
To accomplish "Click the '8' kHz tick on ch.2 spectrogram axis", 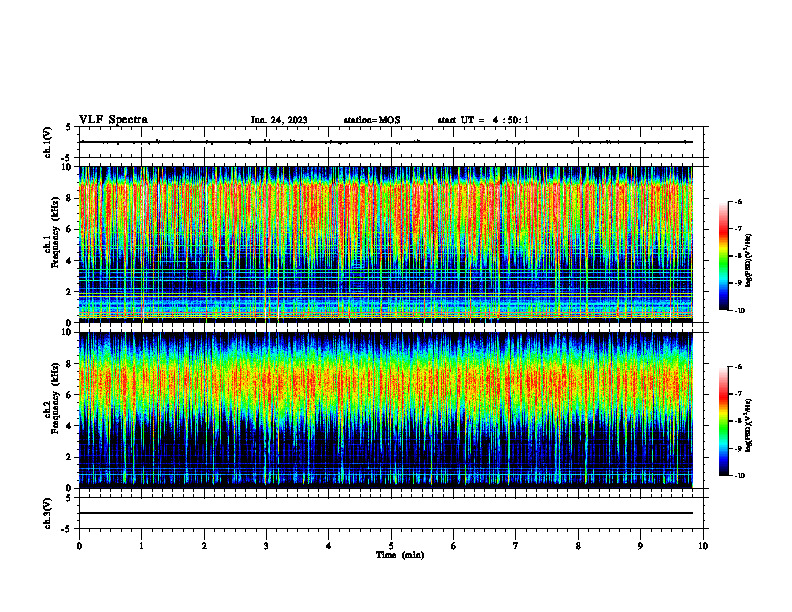I will tap(70, 364).
